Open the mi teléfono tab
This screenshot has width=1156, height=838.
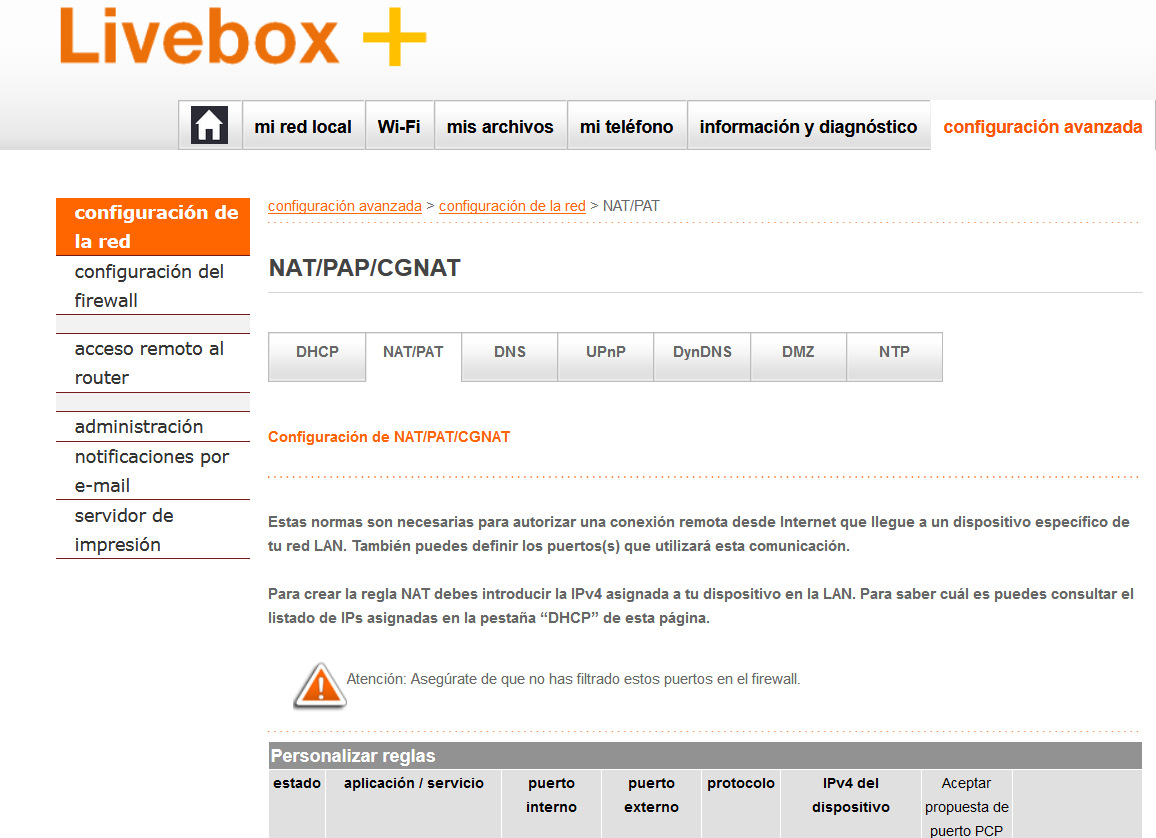click(x=627, y=127)
